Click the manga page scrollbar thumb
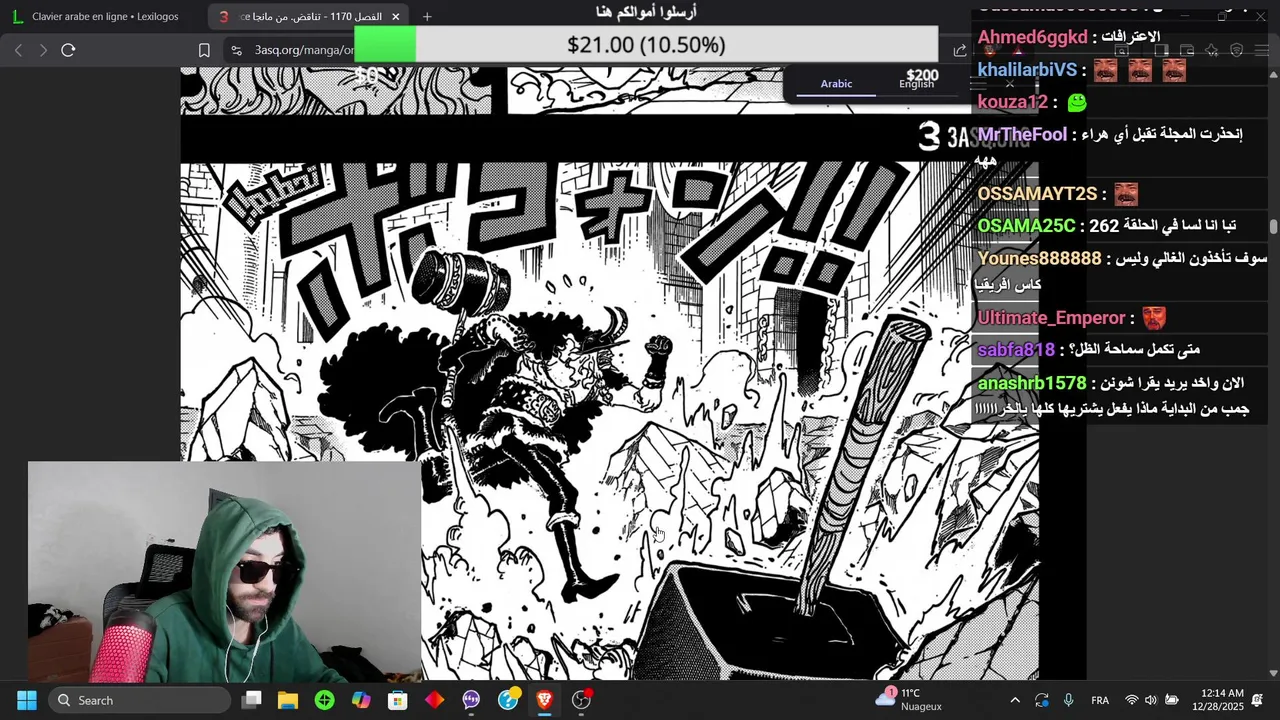1280x720 pixels. (1274, 227)
